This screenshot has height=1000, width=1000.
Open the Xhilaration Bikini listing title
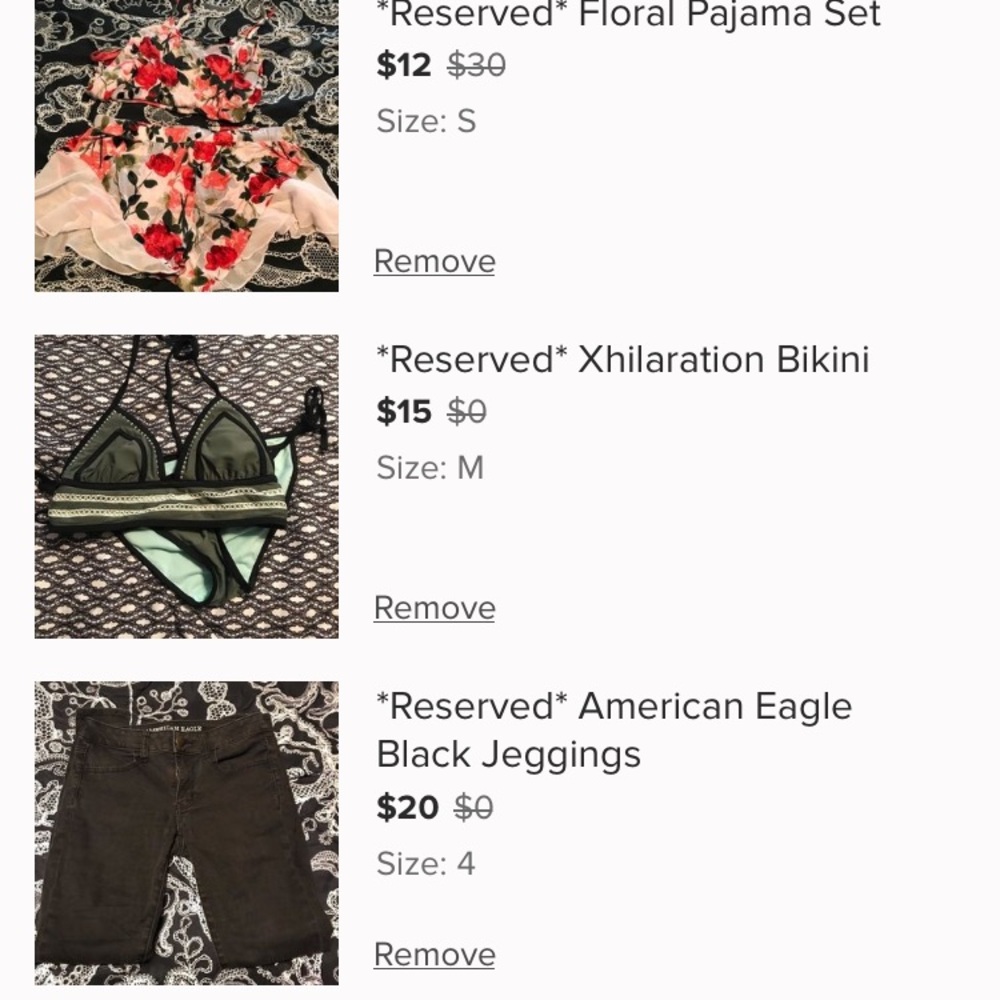tap(622, 359)
